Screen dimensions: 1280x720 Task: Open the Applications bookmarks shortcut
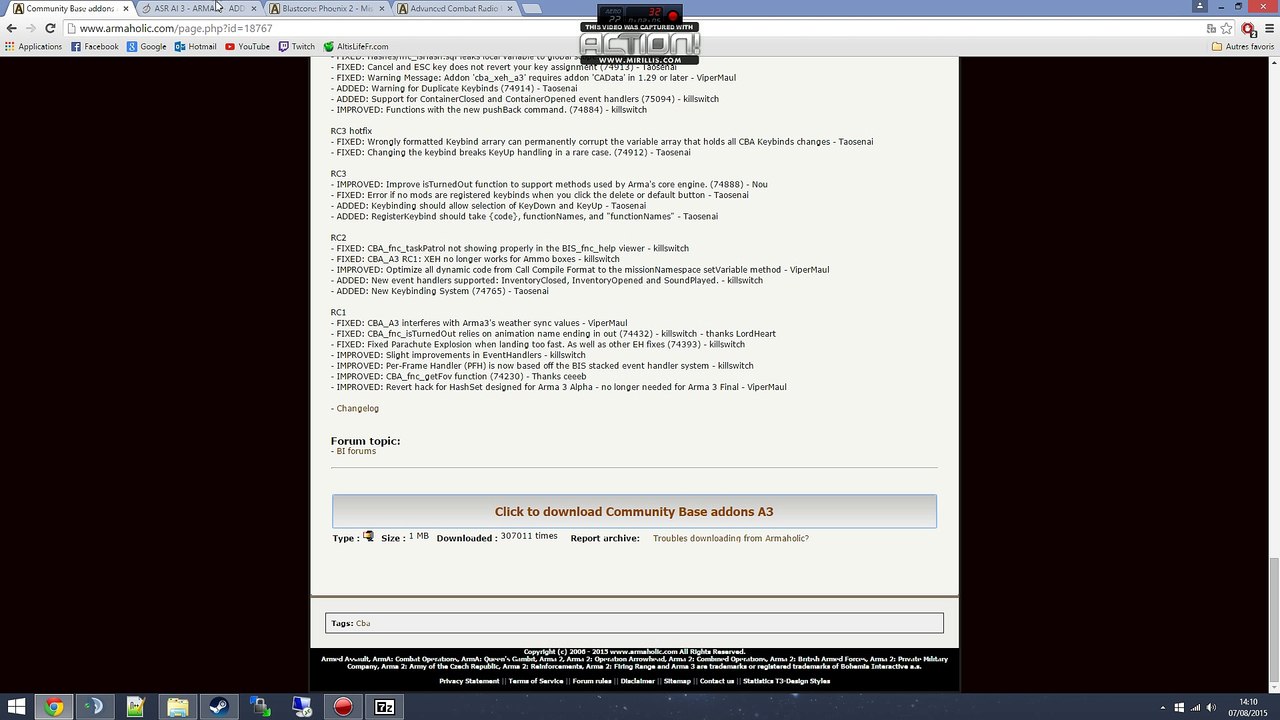(33, 46)
